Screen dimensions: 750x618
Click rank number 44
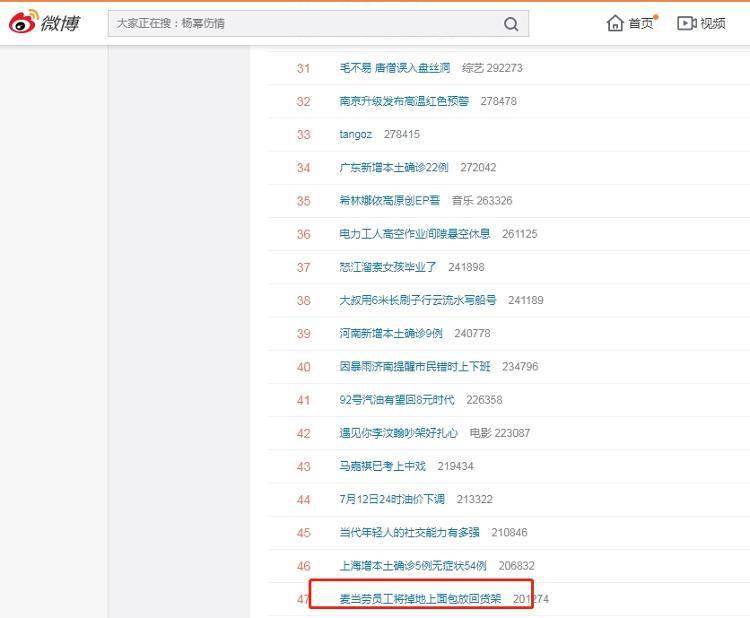[x=303, y=500]
